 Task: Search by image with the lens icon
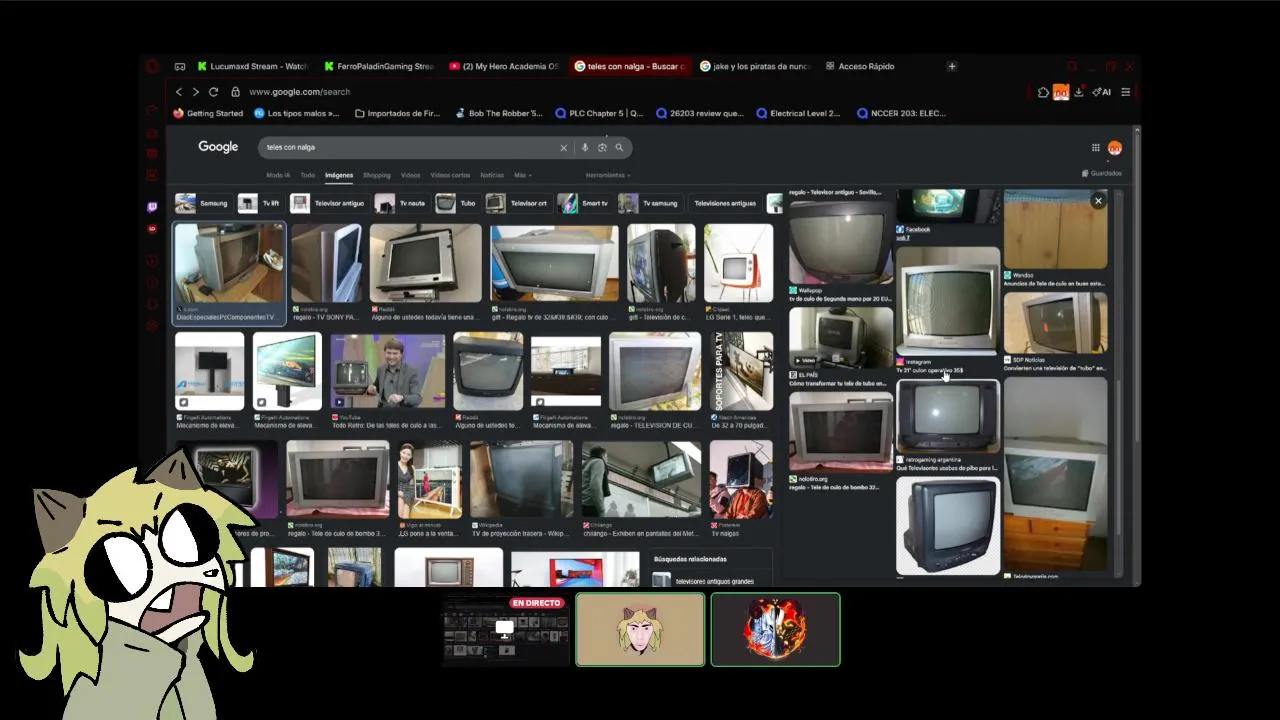pos(602,147)
